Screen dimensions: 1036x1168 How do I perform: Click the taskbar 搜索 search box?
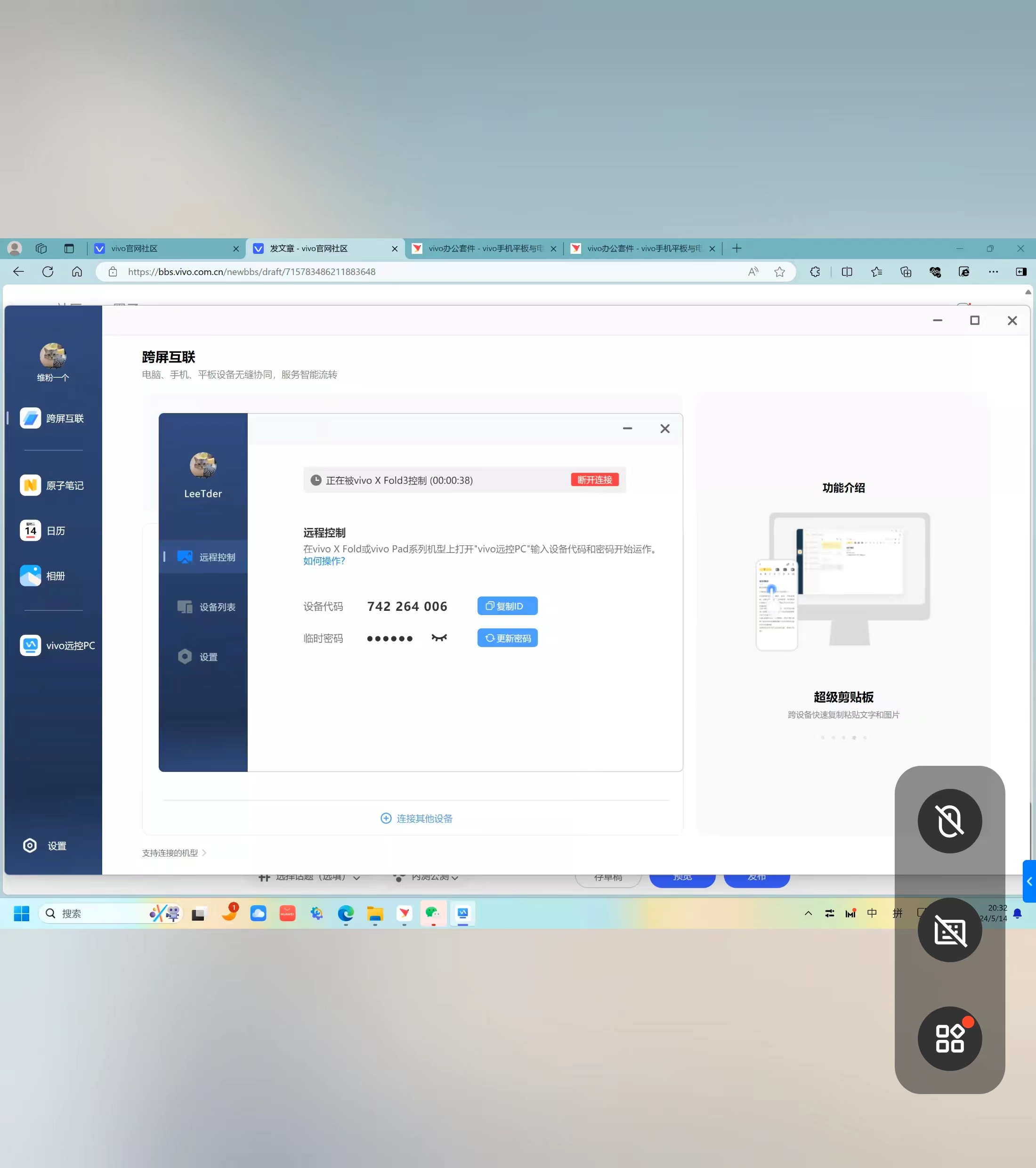pos(111,913)
